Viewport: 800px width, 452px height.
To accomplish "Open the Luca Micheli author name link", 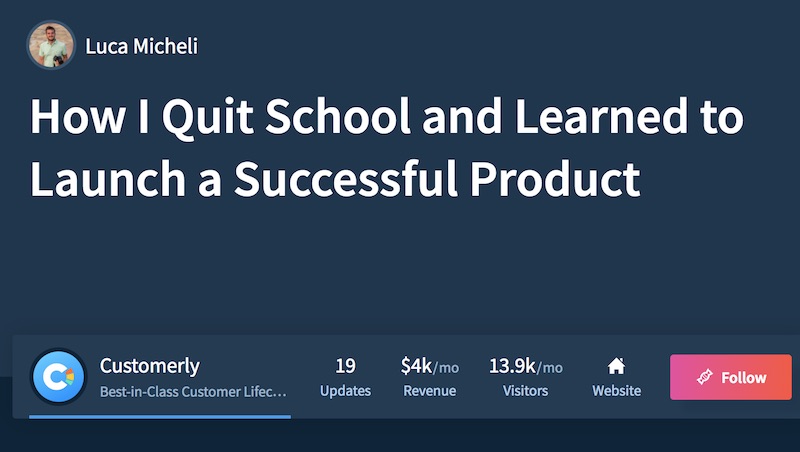I will (x=141, y=46).
